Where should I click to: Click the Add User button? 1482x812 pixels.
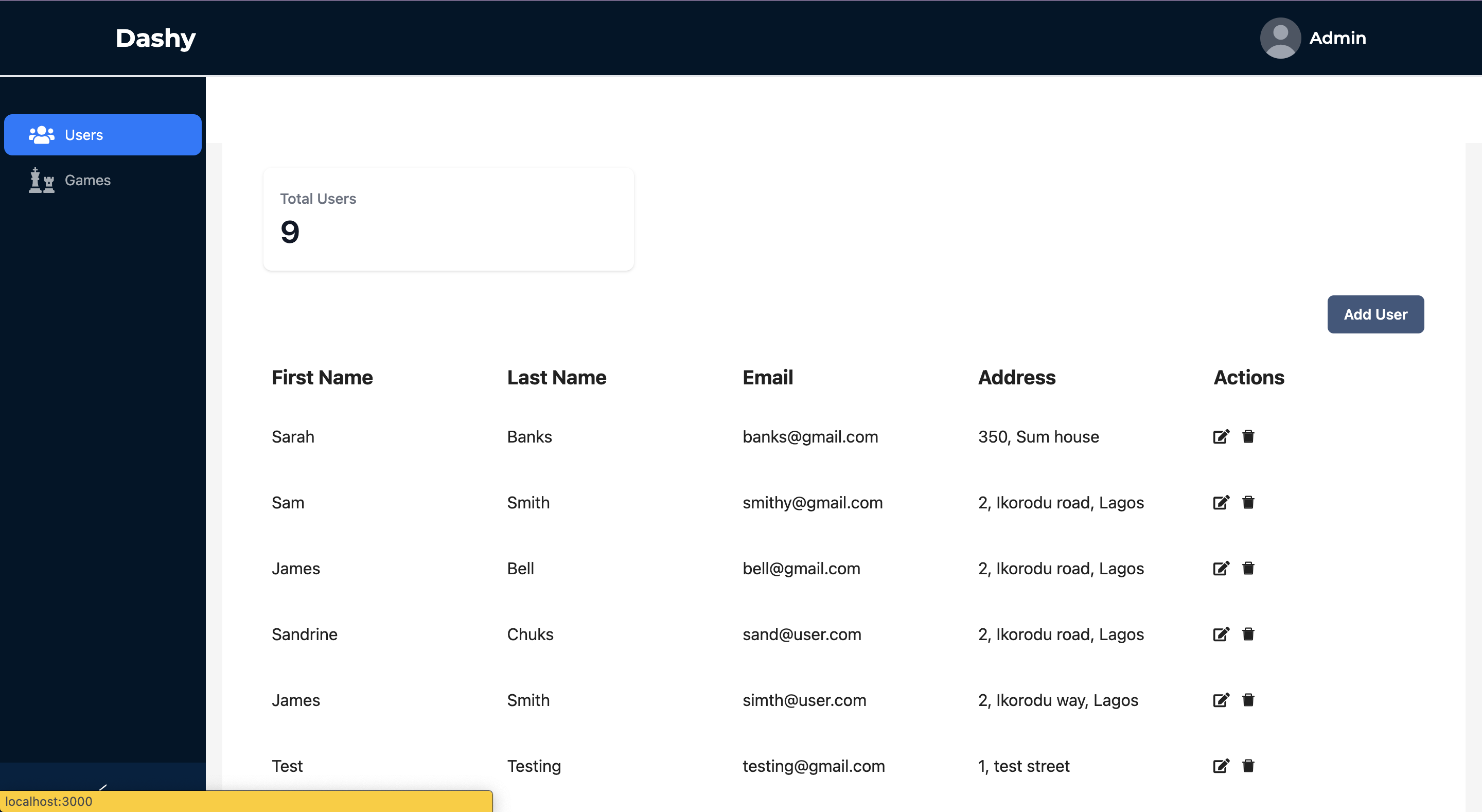coord(1375,314)
